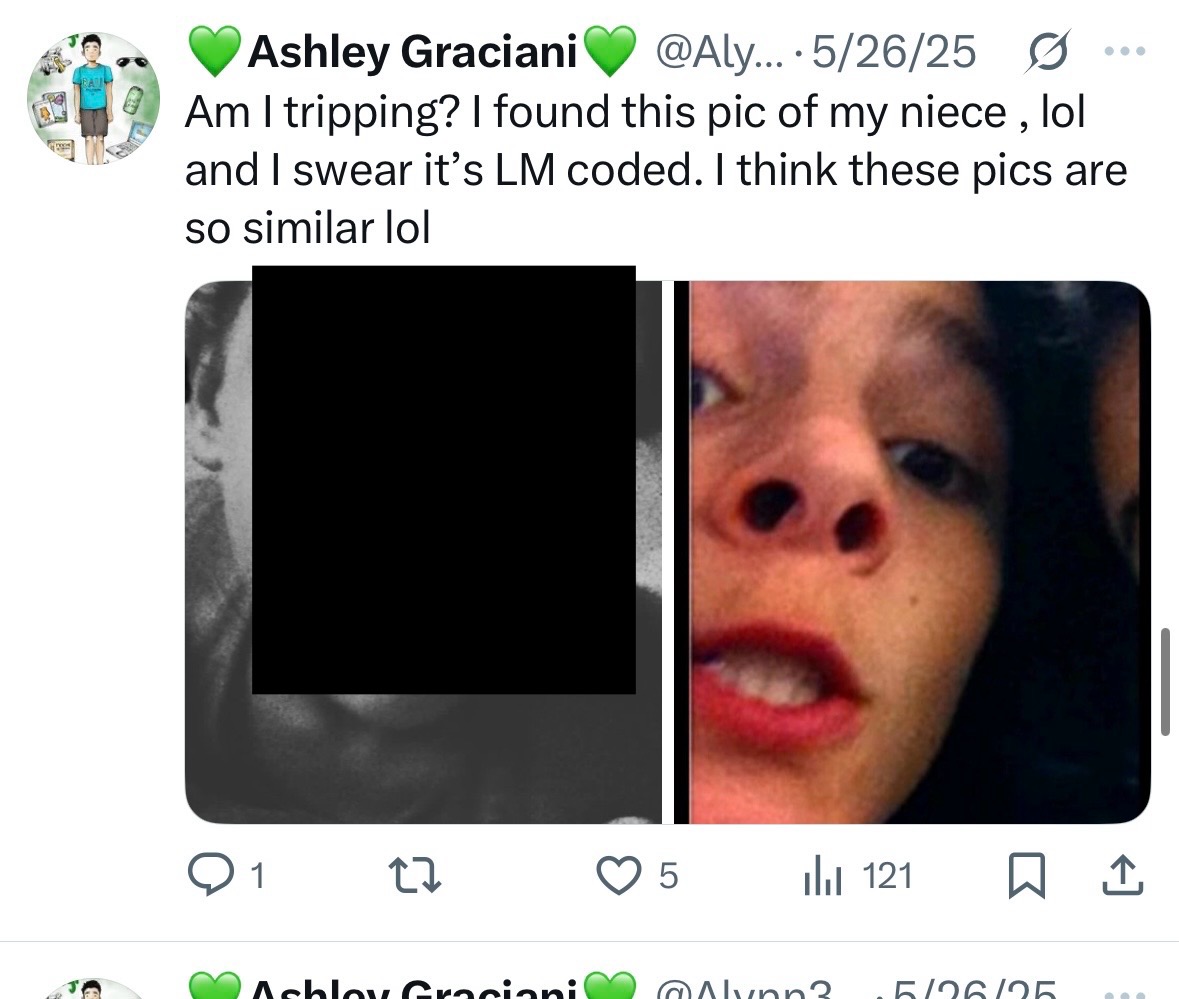Tap the share upload-arrow icon

point(1123,875)
